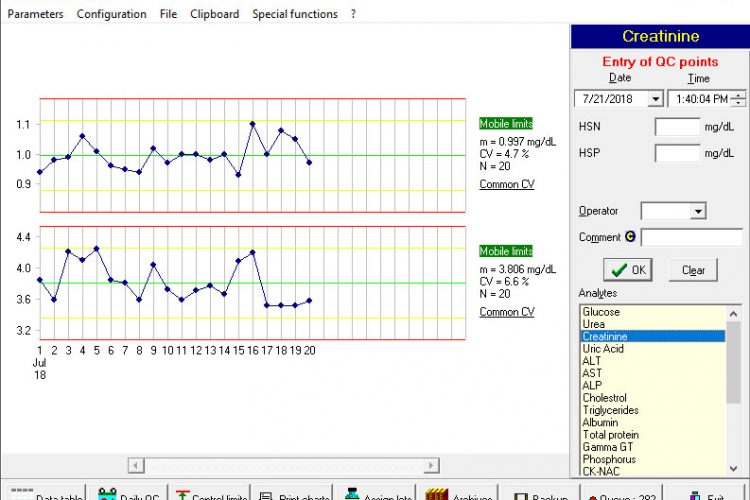Screen dimensions: 750x500
Task: Click the Clear button
Action: tap(693, 270)
